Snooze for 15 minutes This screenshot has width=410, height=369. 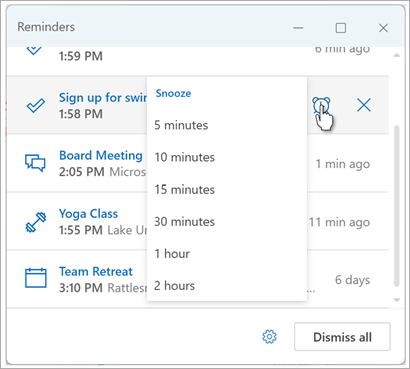coord(227,190)
